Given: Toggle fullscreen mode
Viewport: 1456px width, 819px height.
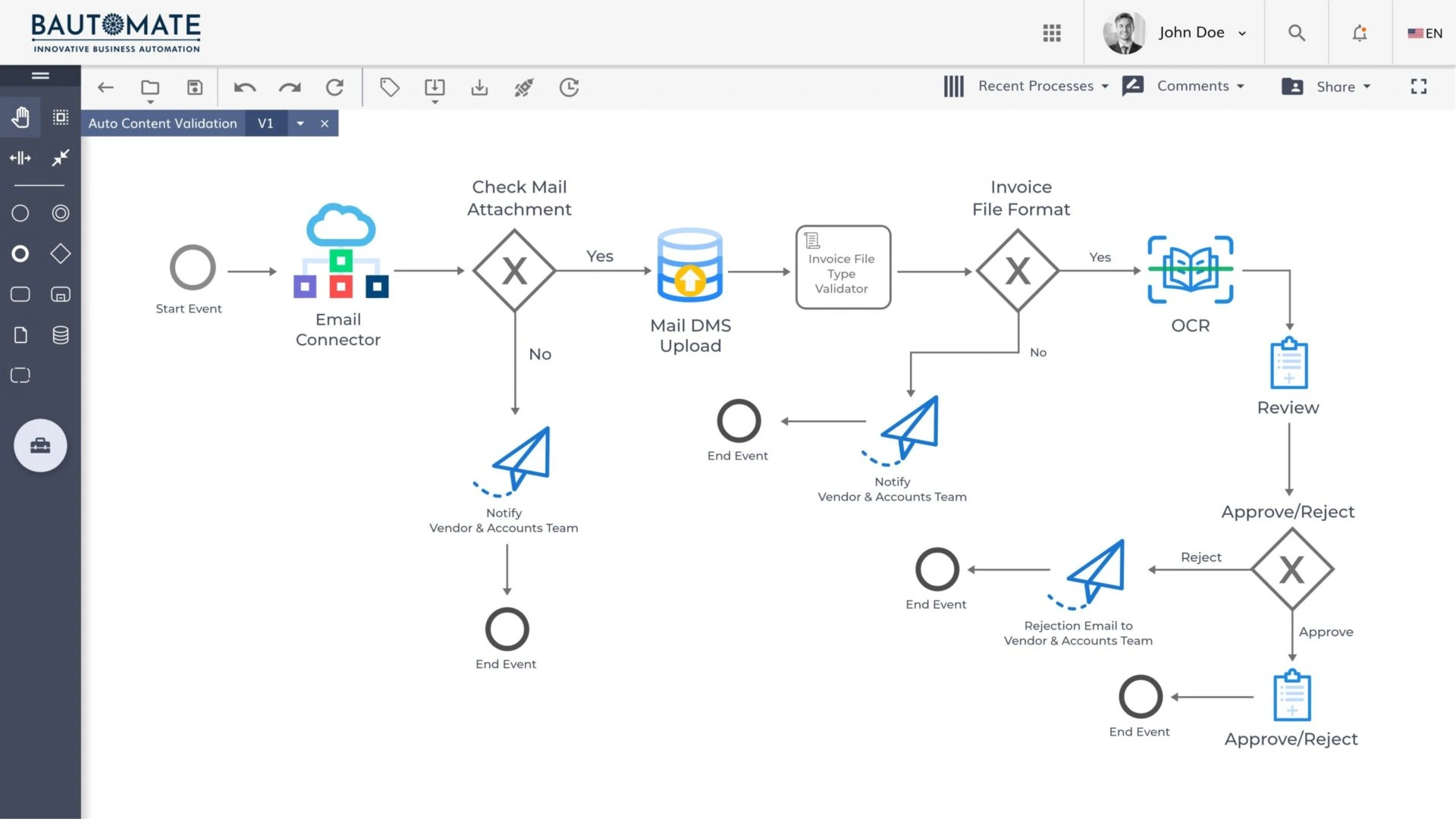Looking at the screenshot, I should [1419, 86].
